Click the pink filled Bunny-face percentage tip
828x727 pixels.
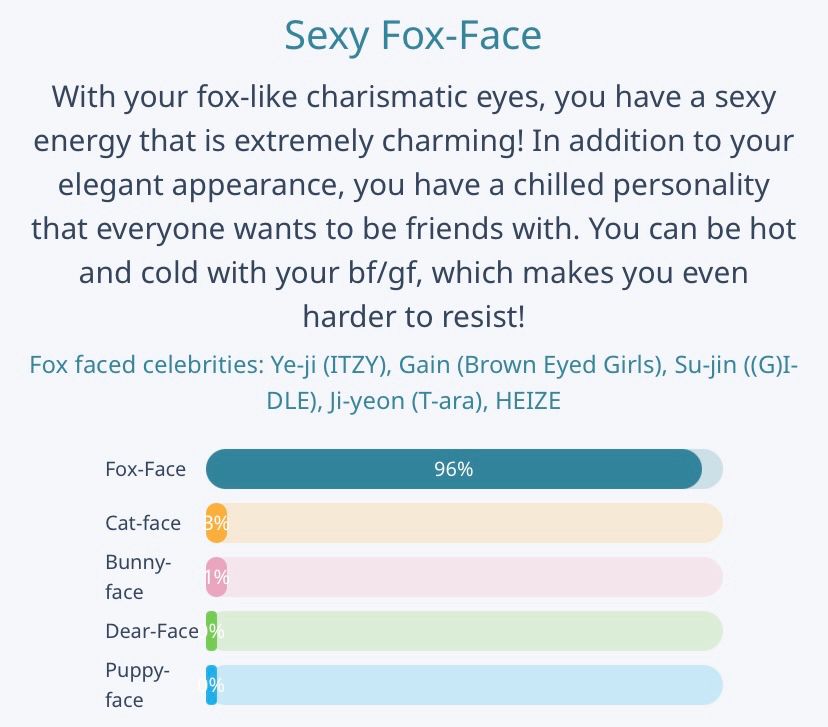(x=216, y=577)
